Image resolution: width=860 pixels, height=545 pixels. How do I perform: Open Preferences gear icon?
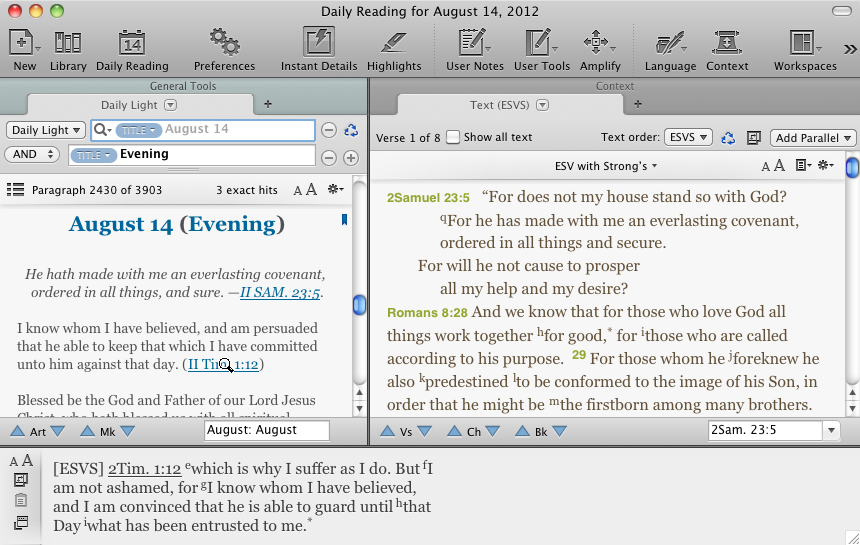224,44
